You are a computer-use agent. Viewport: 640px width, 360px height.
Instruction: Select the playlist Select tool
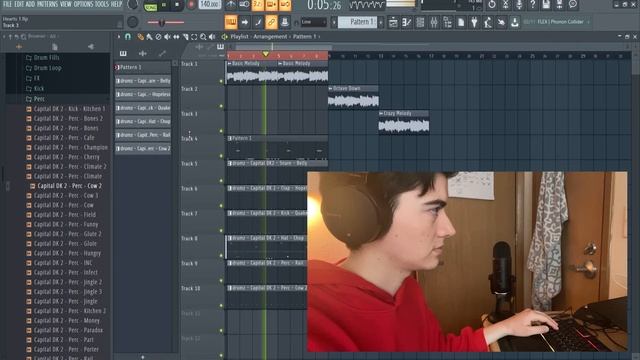pos(194,37)
